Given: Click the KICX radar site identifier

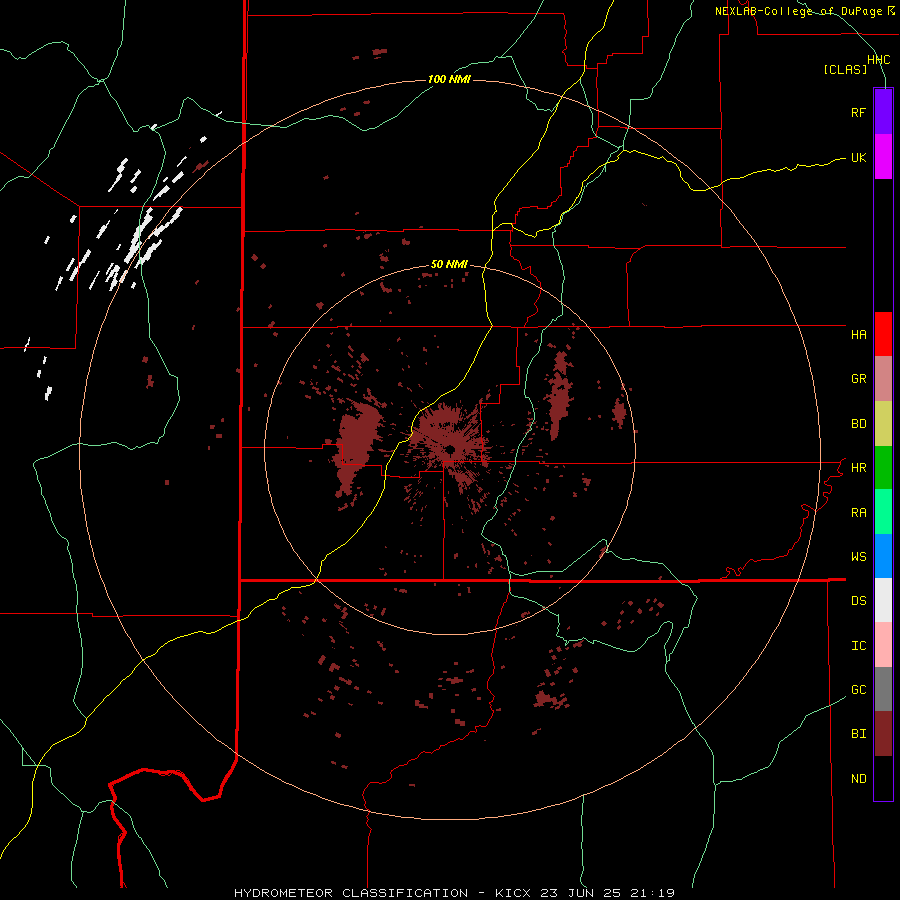Looking at the screenshot, I should coord(513,893).
